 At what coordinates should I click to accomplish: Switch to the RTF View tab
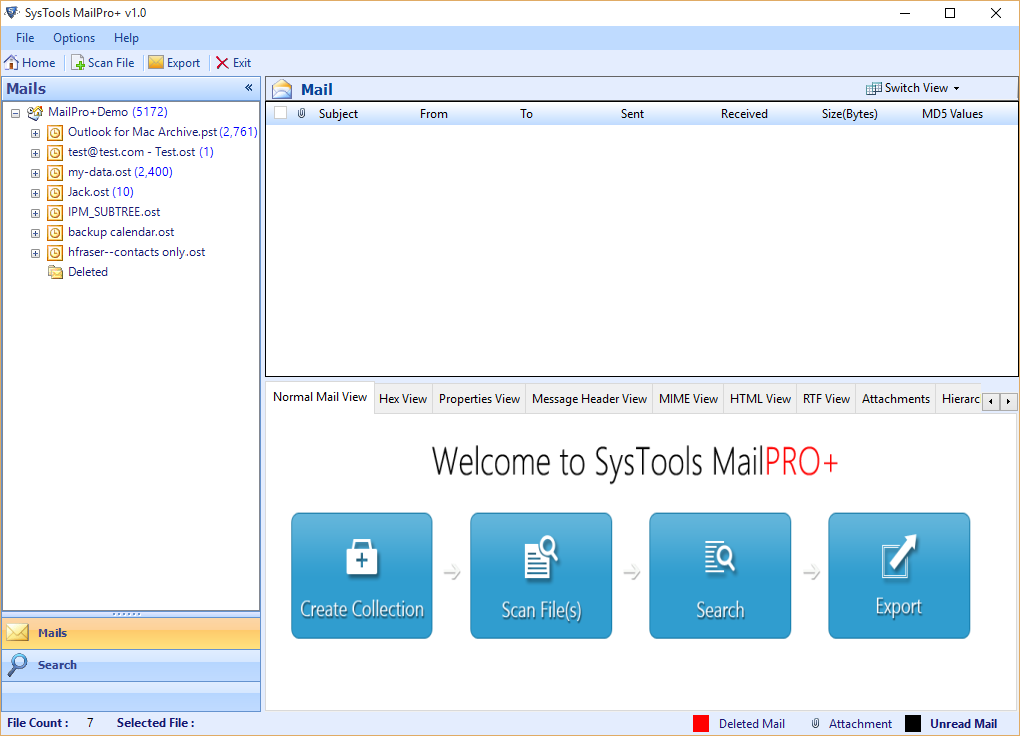pyautogui.click(x=826, y=398)
